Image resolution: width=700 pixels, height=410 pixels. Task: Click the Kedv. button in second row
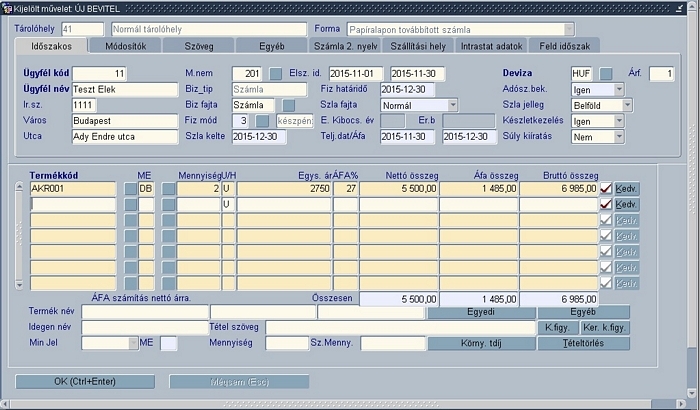point(626,205)
